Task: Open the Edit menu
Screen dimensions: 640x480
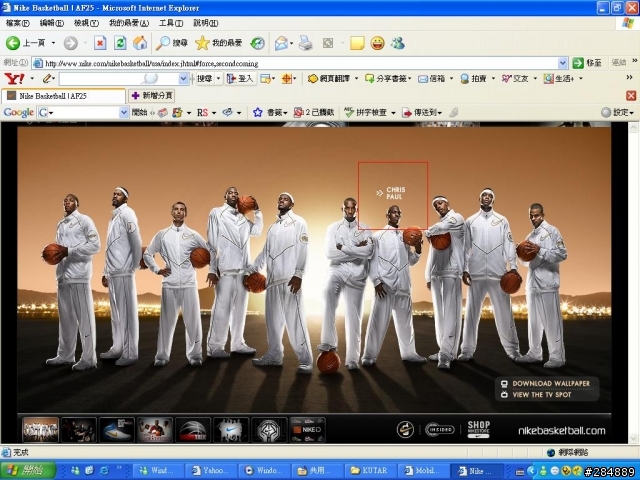Action: click(x=51, y=23)
